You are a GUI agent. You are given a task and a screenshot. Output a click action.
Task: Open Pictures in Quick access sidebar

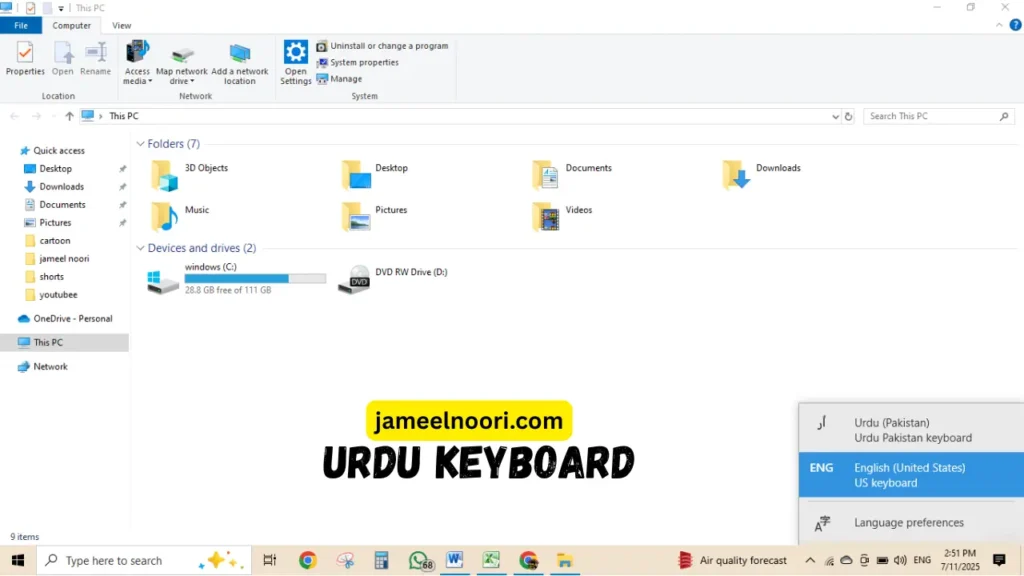click(x=55, y=223)
